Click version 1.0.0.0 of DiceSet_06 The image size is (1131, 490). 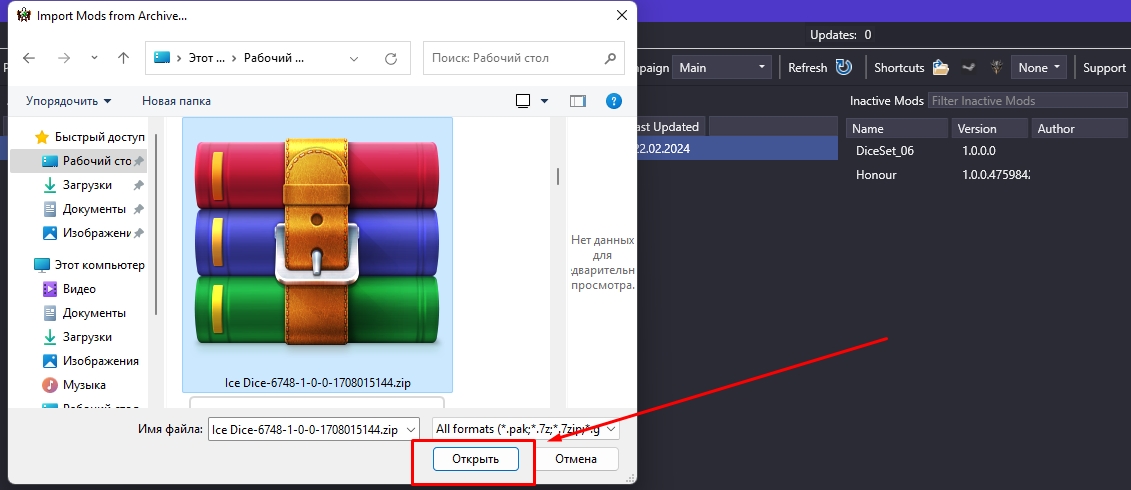[x=979, y=151]
